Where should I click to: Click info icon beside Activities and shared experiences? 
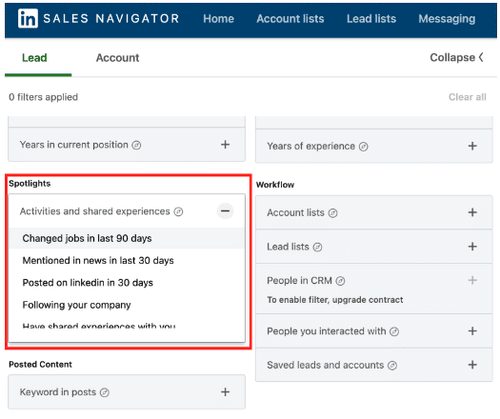[x=178, y=212]
